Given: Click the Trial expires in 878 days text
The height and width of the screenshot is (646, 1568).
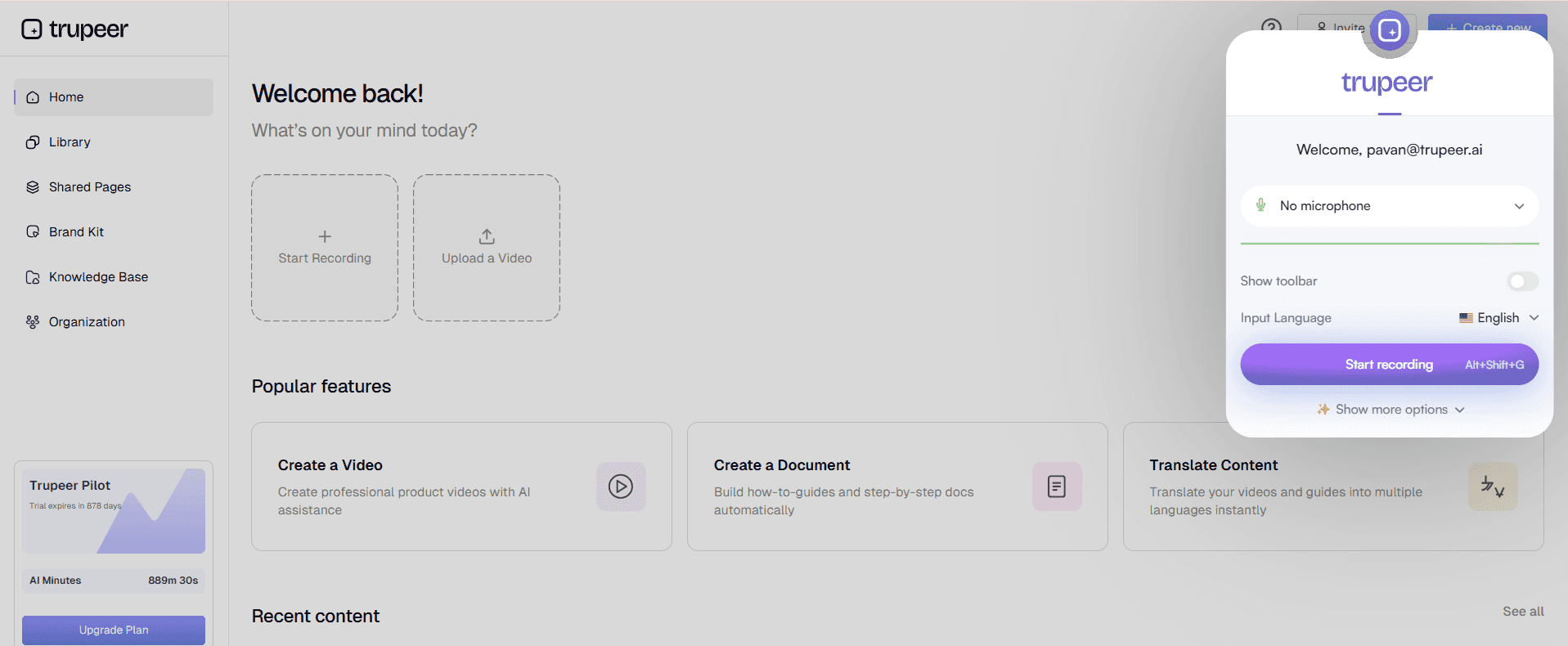Looking at the screenshot, I should coord(75,506).
